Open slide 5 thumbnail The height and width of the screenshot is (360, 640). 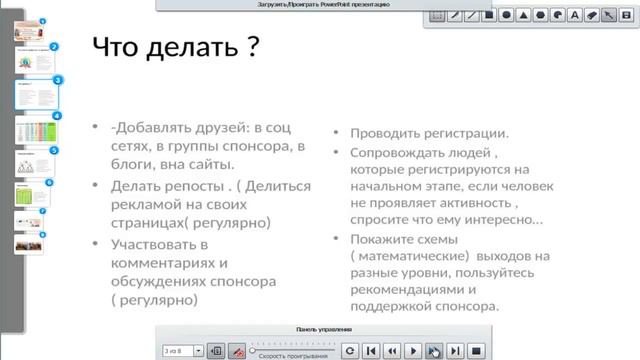tap(35, 164)
